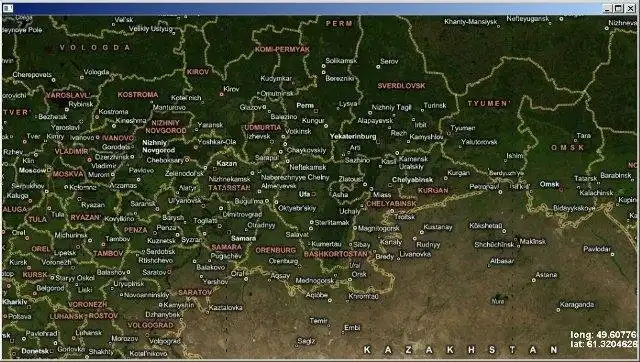This screenshot has height=362, width=640.
Task: Maximize the map viewer window
Action: pyautogui.click(x=619, y=9)
